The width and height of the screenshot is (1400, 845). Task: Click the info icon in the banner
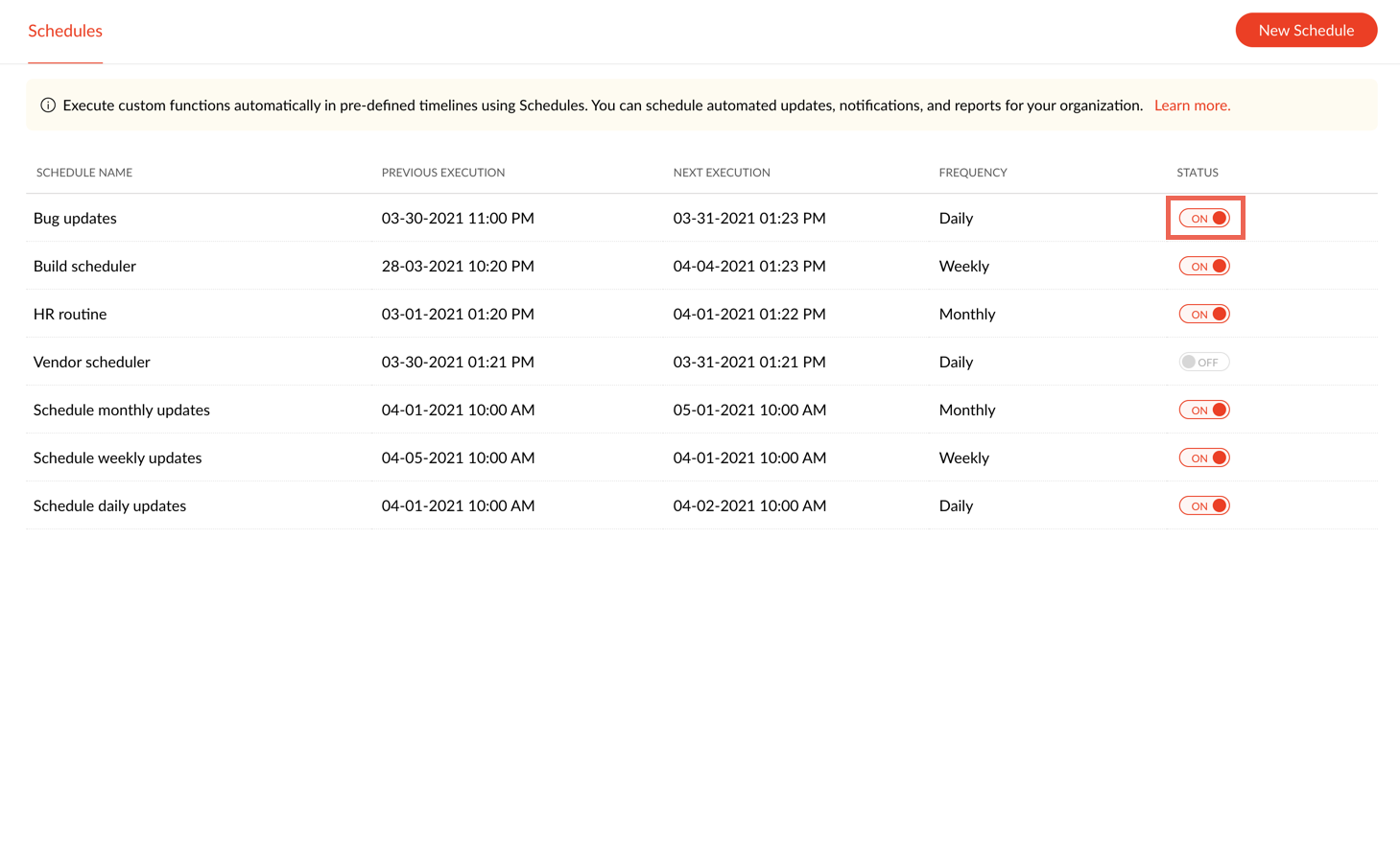(x=48, y=106)
